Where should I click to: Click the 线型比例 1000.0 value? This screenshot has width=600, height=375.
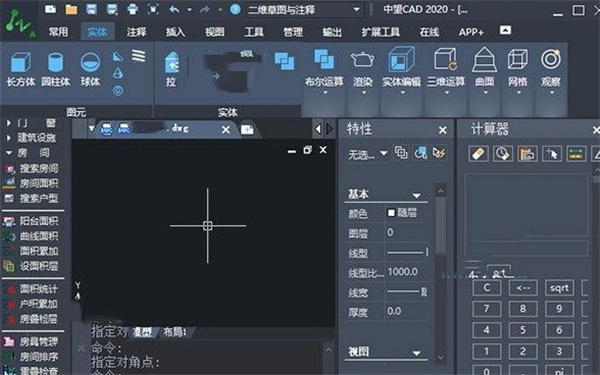(x=403, y=272)
